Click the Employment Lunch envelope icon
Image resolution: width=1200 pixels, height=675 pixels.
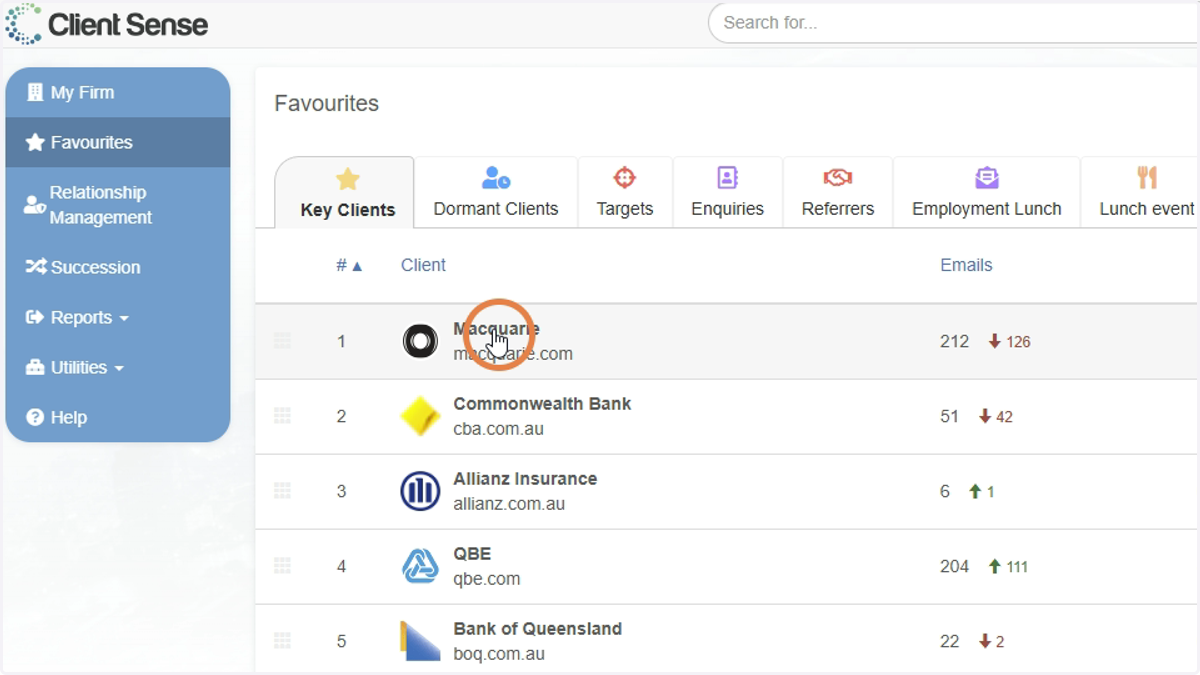tap(987, 178)
